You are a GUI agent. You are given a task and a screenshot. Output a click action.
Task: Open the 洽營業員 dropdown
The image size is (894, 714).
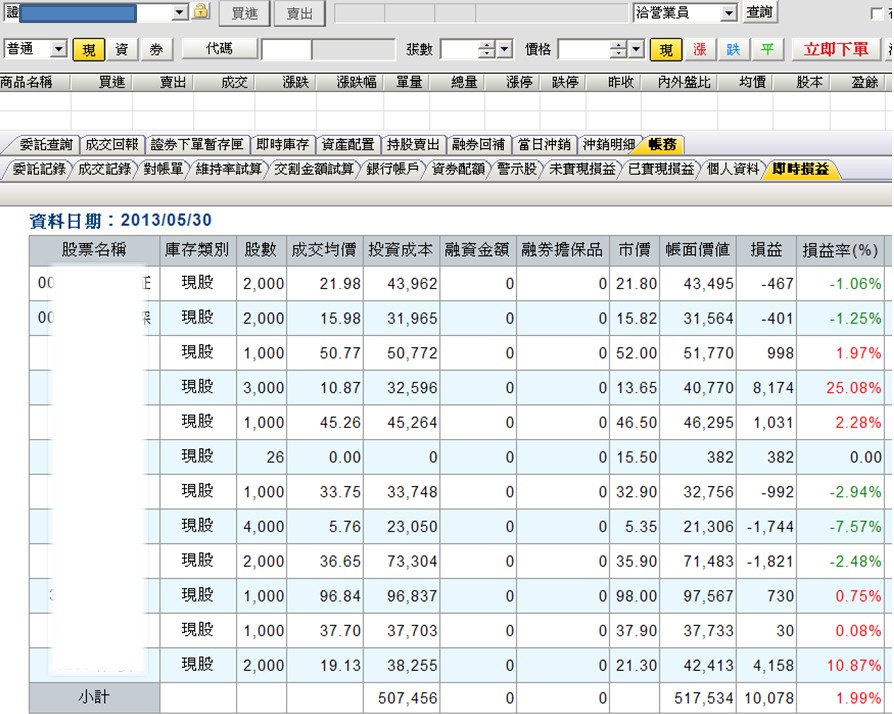(x=728, y=13)
